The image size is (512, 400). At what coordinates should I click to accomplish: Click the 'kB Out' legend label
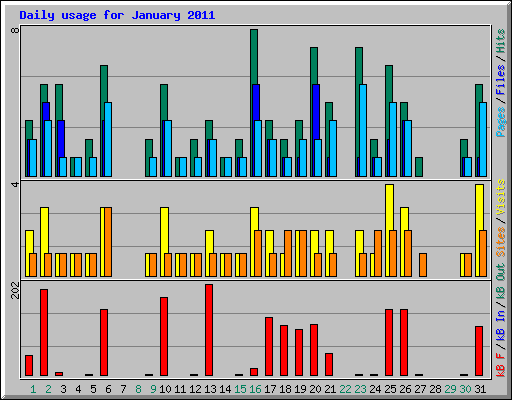(x=500, y=282)
